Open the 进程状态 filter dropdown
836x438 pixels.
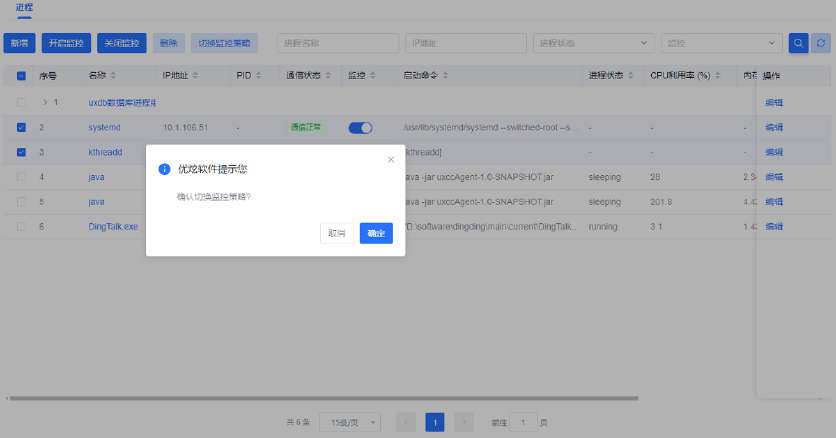tap(594, 43)
